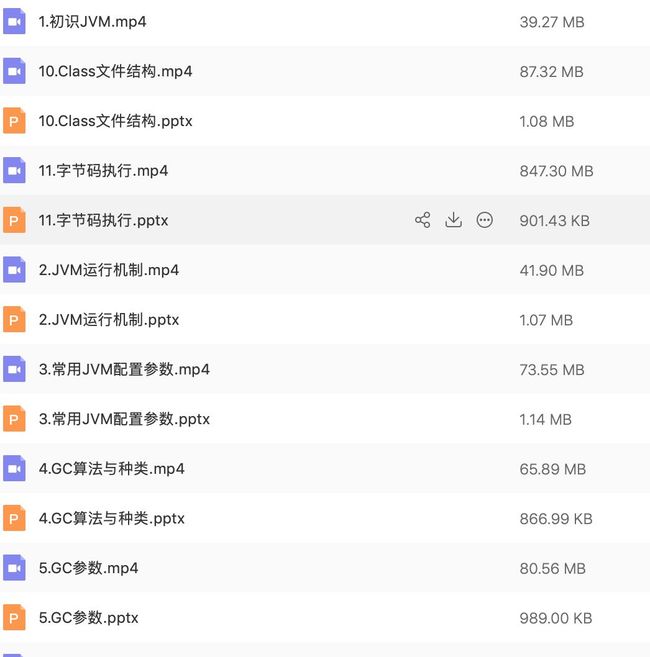Click the 1.08 MB size value
The image size is (650, 657).
point(546,122)
